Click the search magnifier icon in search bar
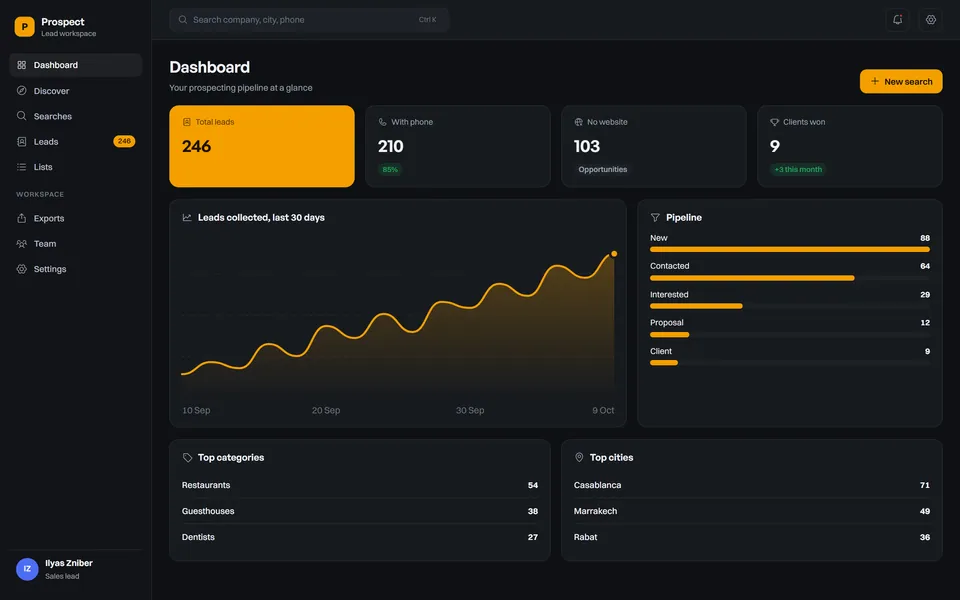The image size is (960, 600). point(182,20)
